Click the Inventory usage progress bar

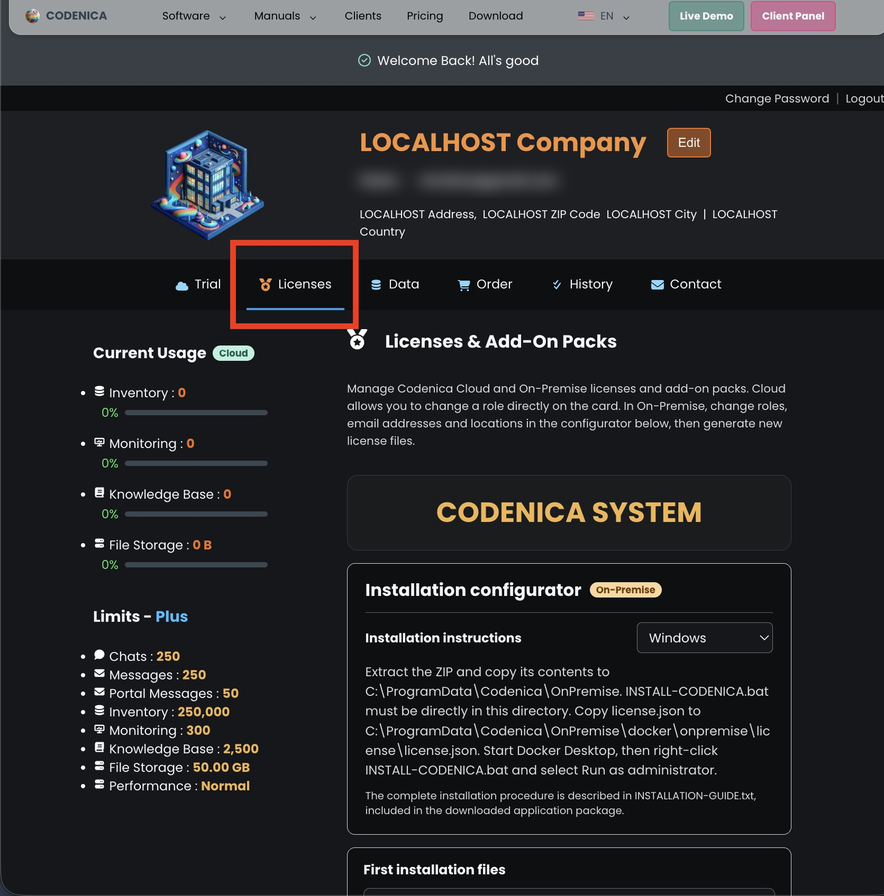click(196, 413)
